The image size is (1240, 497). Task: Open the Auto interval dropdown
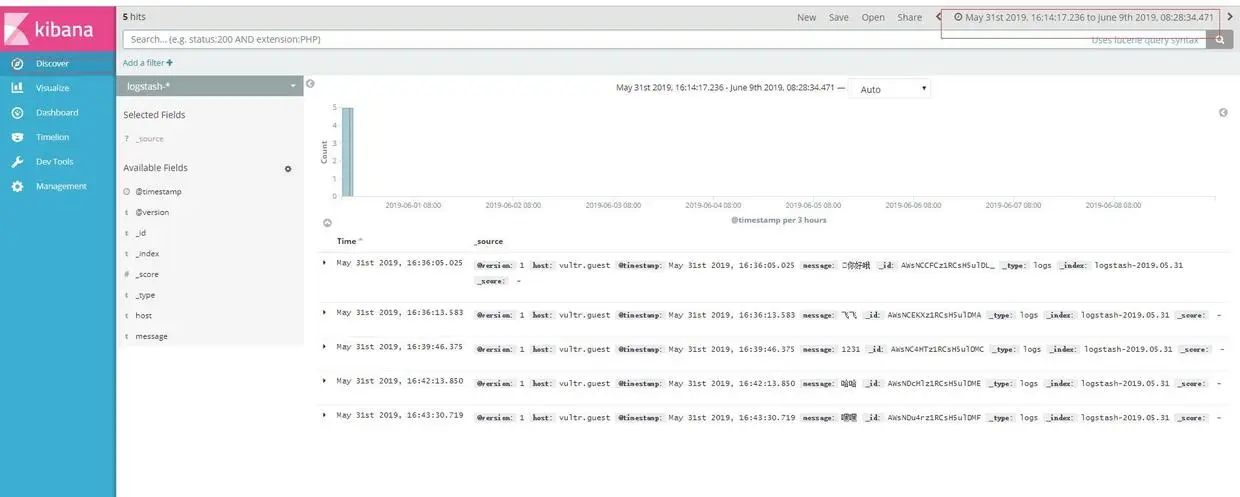pos(890,89)
